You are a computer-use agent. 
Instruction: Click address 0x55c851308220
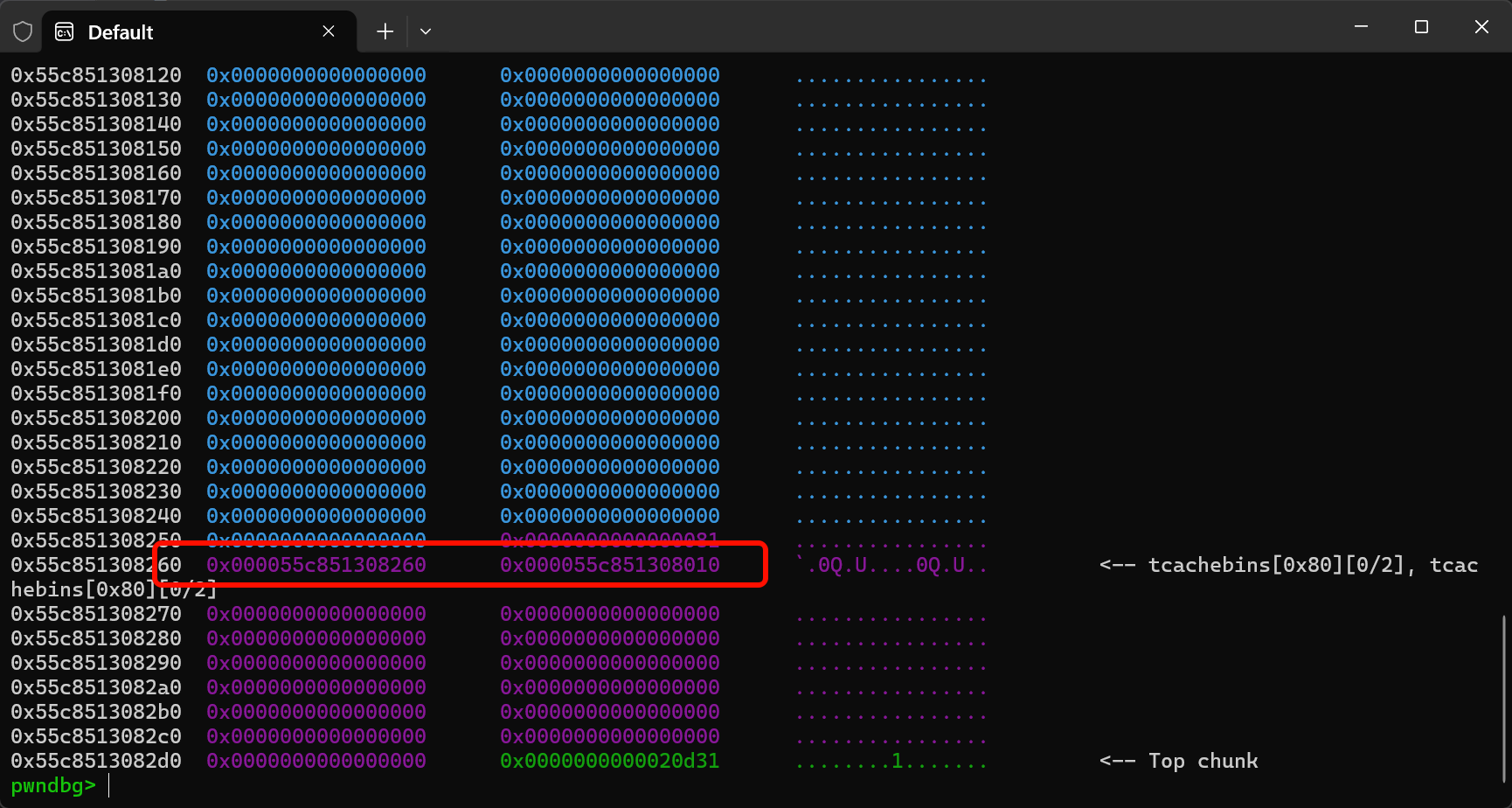[x=96, y=467]
